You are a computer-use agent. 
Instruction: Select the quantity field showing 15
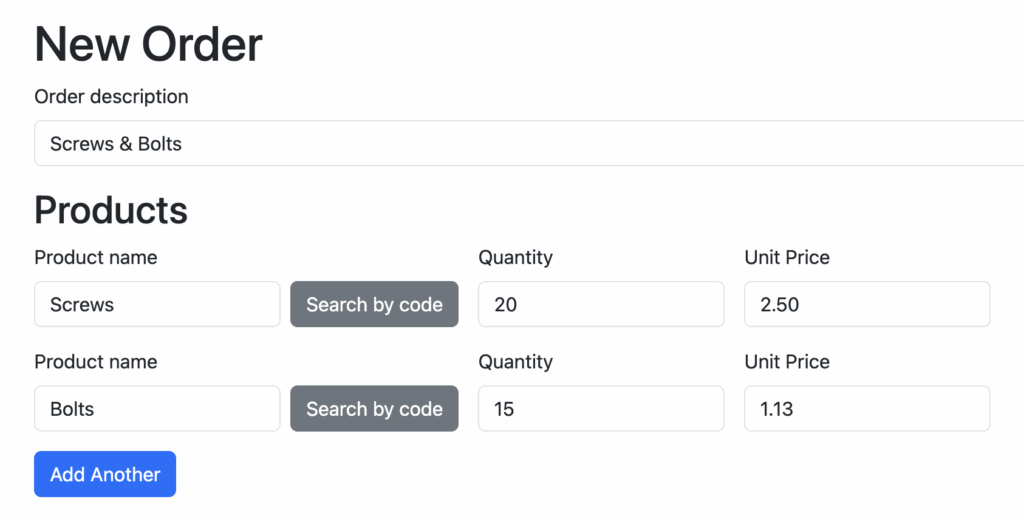click(600, 409)
